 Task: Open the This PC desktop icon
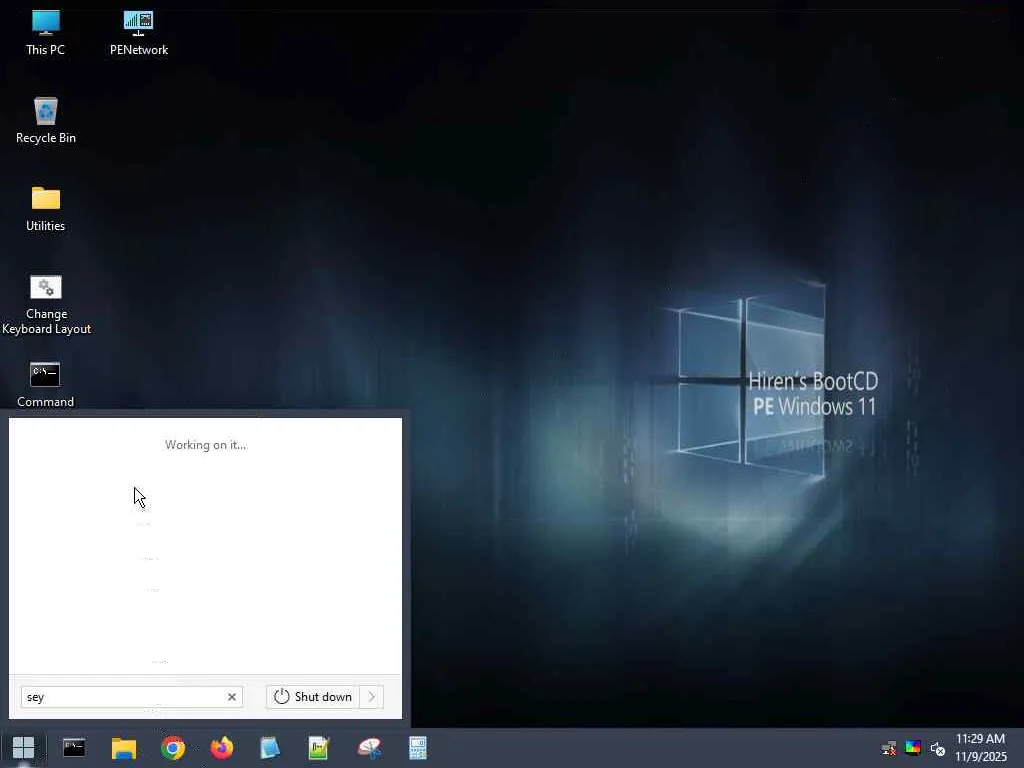point(45,33)
